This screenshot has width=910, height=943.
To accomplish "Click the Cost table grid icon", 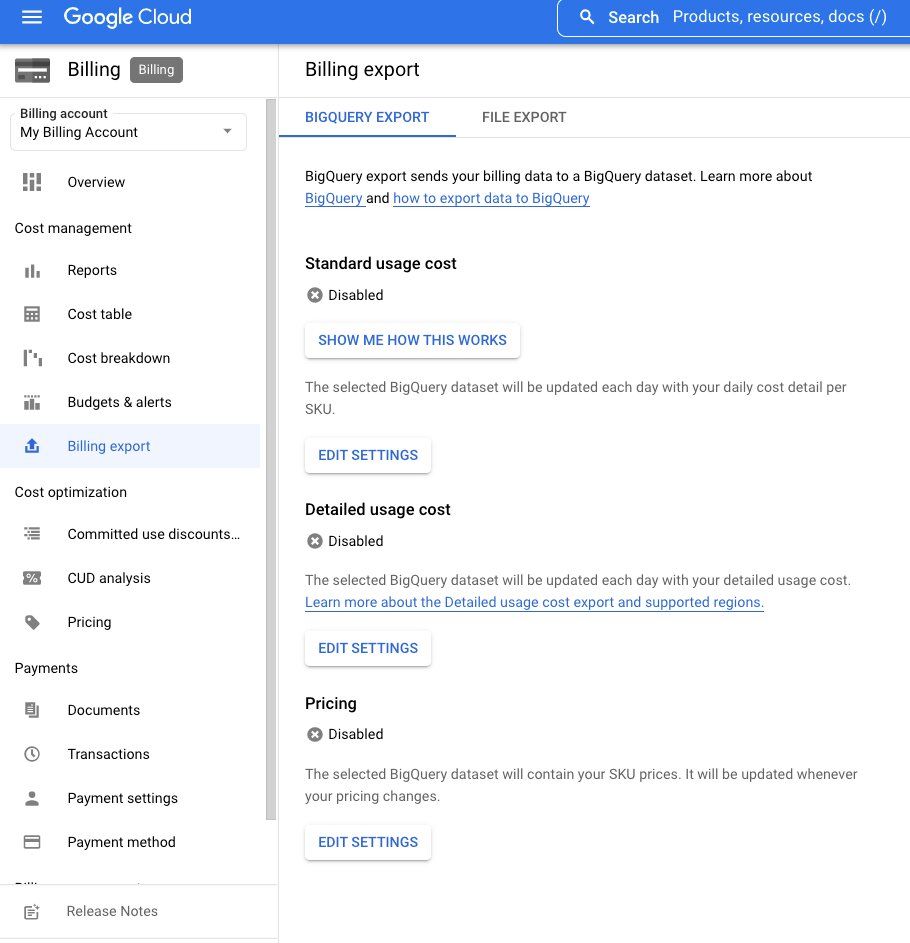I will coord(32,314).
